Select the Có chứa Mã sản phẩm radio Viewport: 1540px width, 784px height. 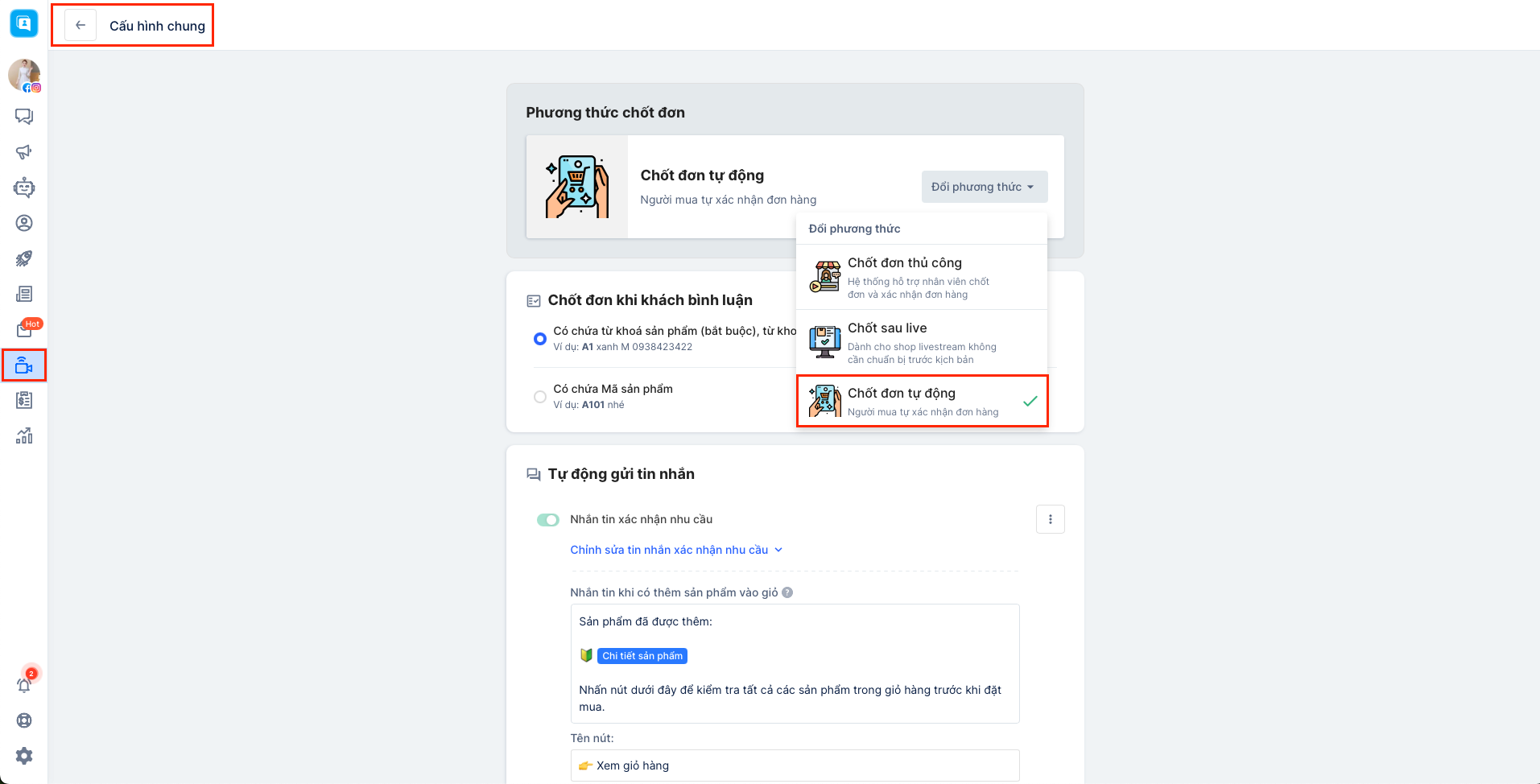point(540,397)
